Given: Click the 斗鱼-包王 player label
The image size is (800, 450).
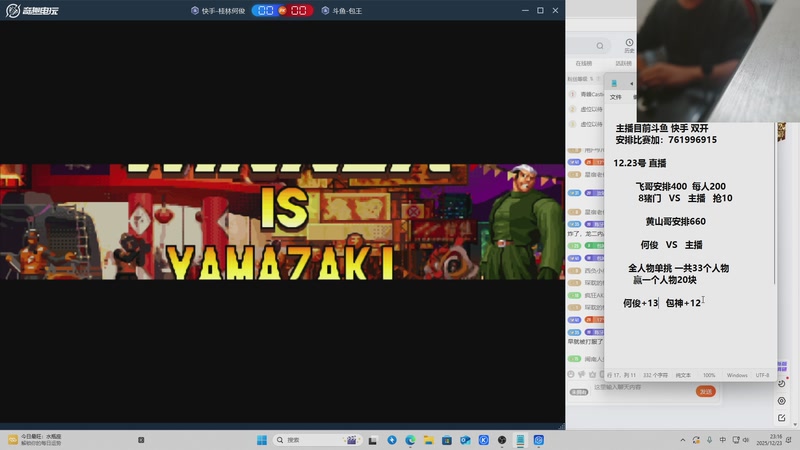Looking at the screenshot, I should tap(342, 11).
